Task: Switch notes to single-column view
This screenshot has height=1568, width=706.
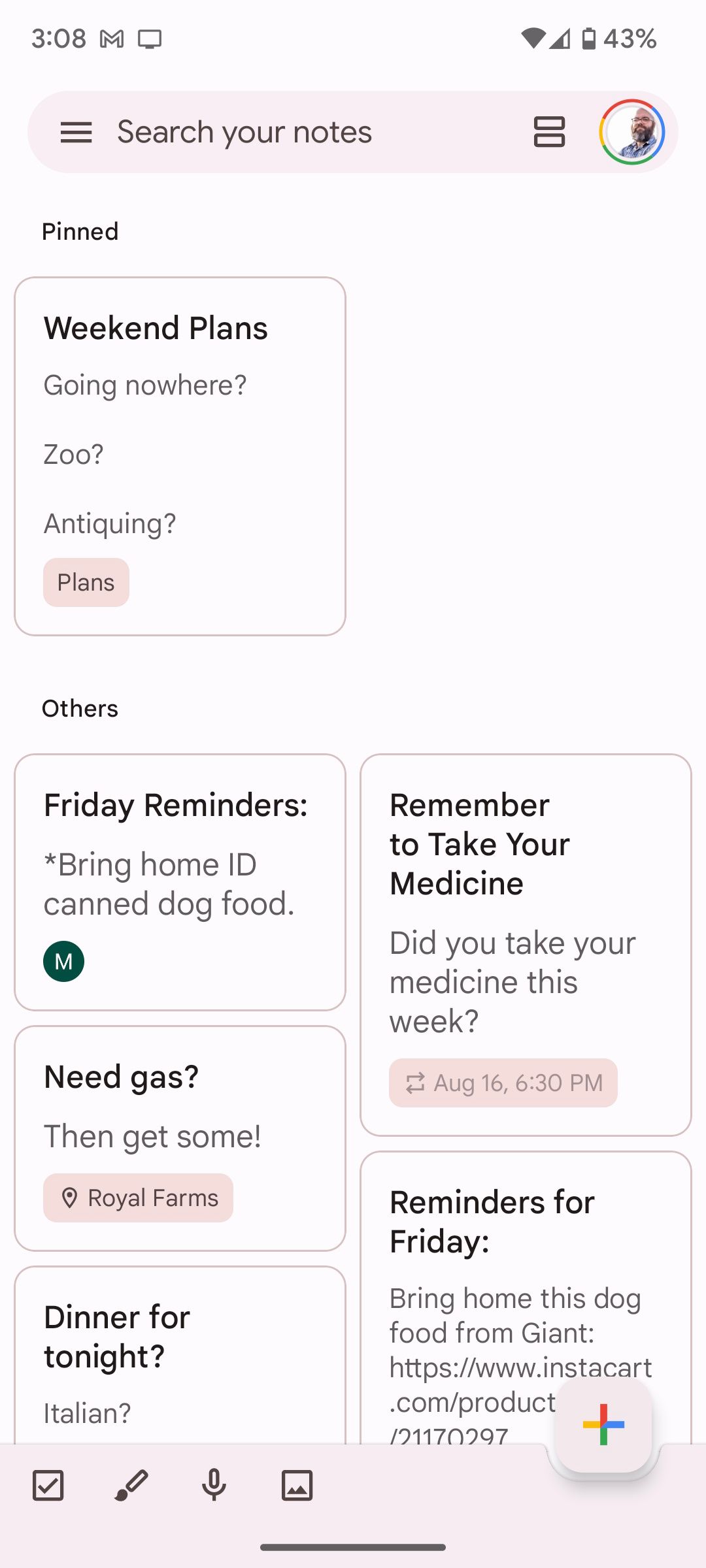Action: [x=549, y=131]
